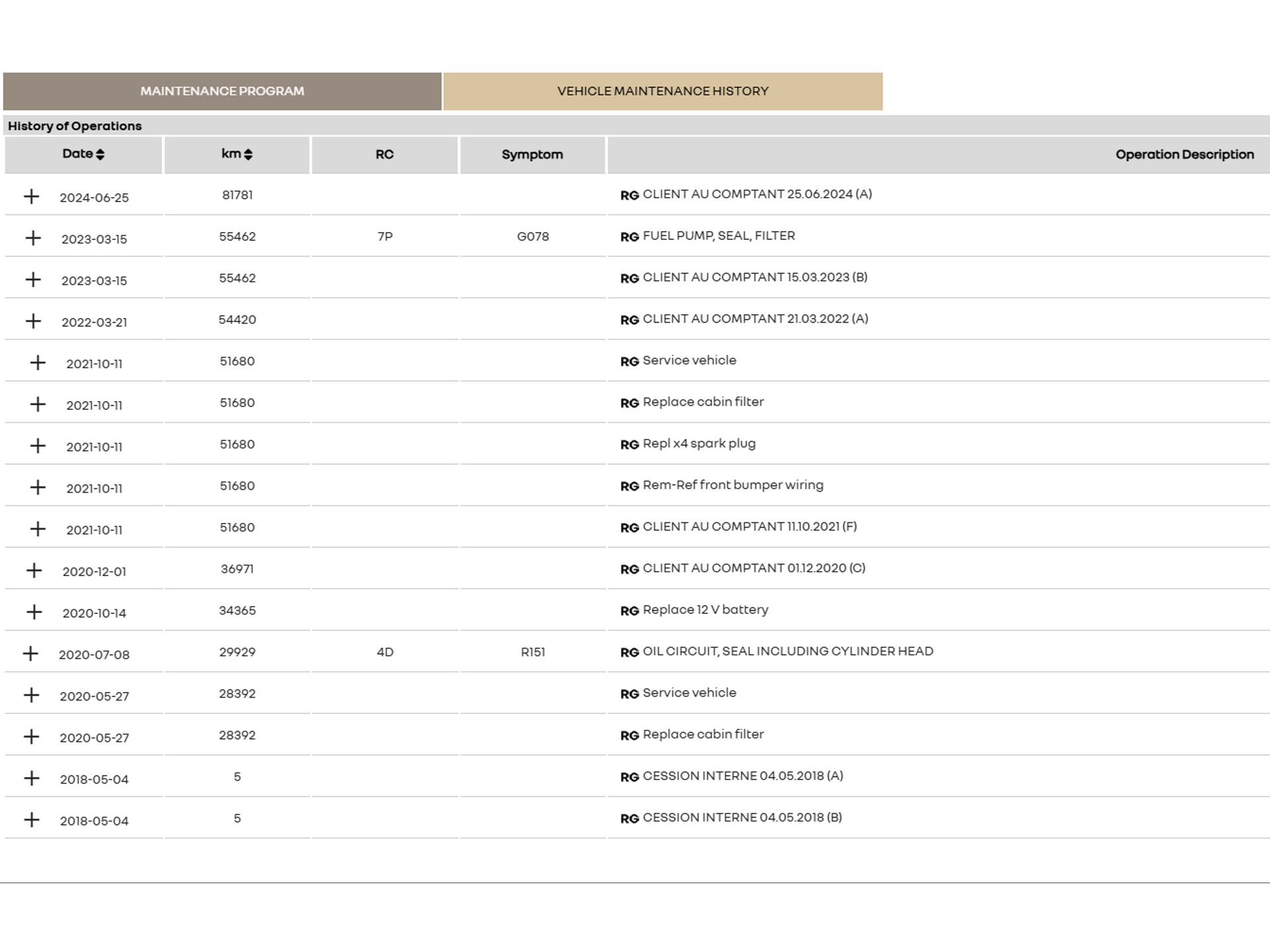Click plus icon for CESSION INTERNE 04.05.2018 (A)
The width and height of the screenshot is (1270, 952).
(x=31, y=778)
